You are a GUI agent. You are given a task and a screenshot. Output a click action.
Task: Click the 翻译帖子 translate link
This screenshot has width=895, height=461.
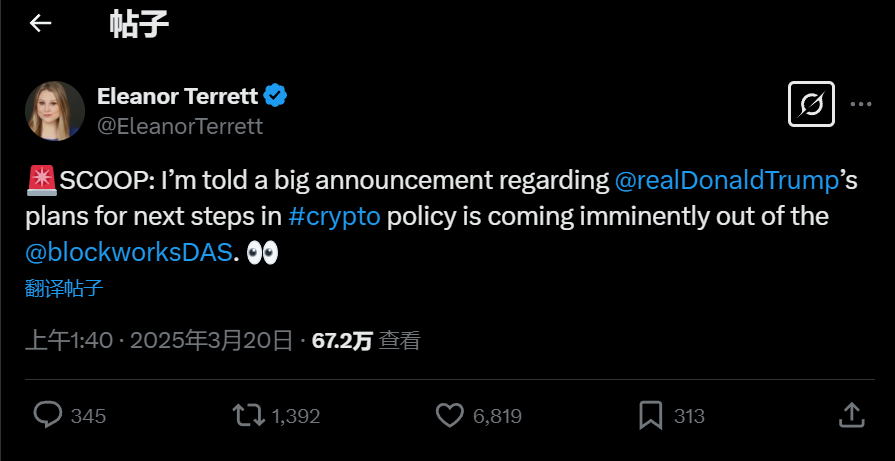pyautogui.click(x=64, y=289)
